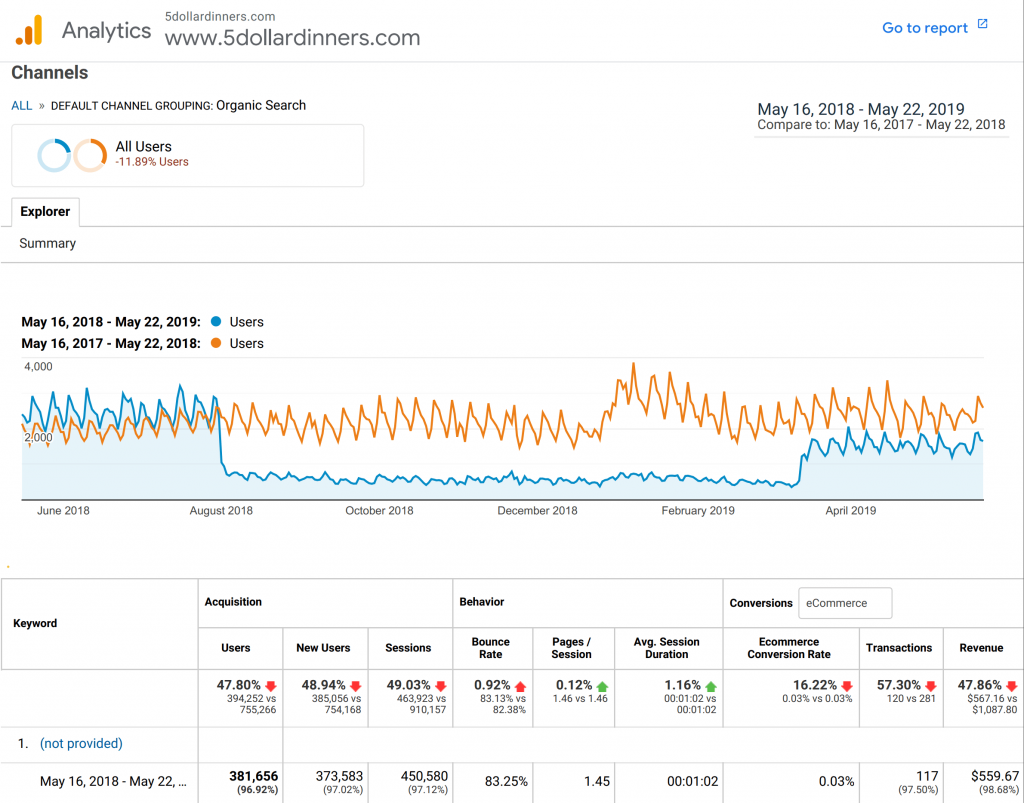Click the August 2018 chart axis label
Viewport: 1024px width, 803px height.
(x=221, y=511)
